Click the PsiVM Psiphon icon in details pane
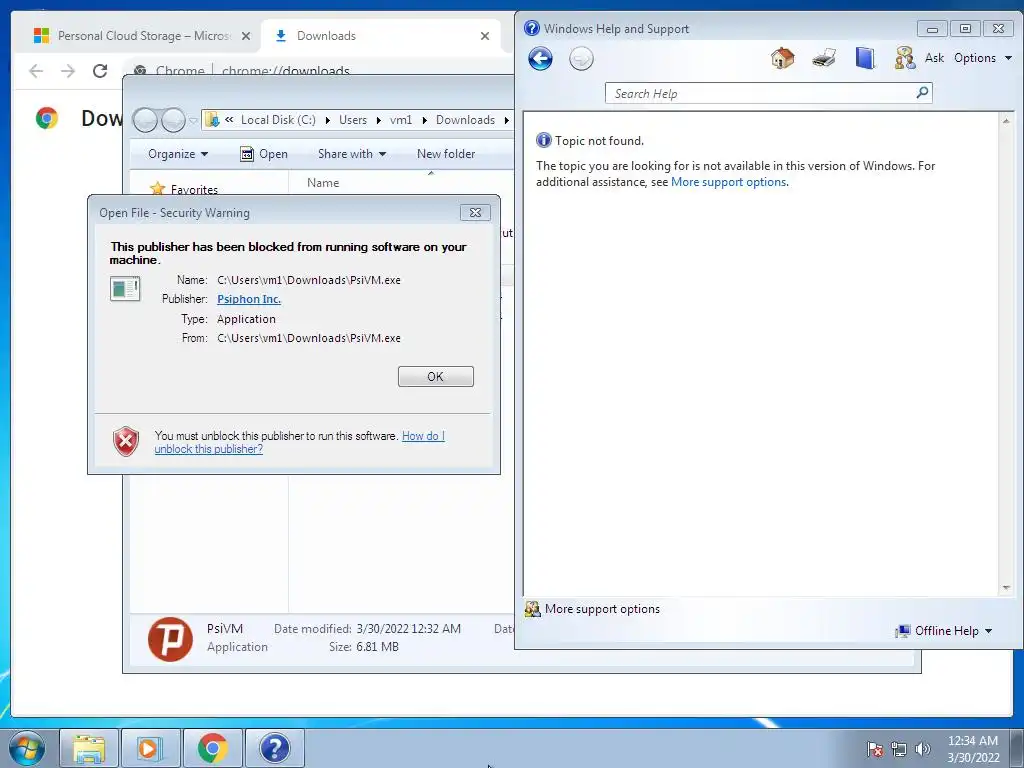 tap(170, 639)
